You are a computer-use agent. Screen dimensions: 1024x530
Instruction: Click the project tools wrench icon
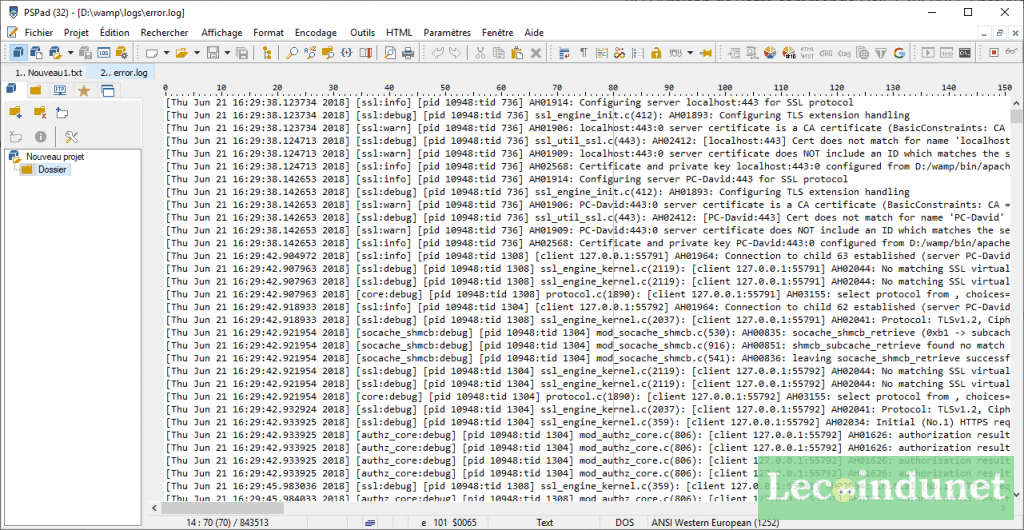click(x=72, y=136)
